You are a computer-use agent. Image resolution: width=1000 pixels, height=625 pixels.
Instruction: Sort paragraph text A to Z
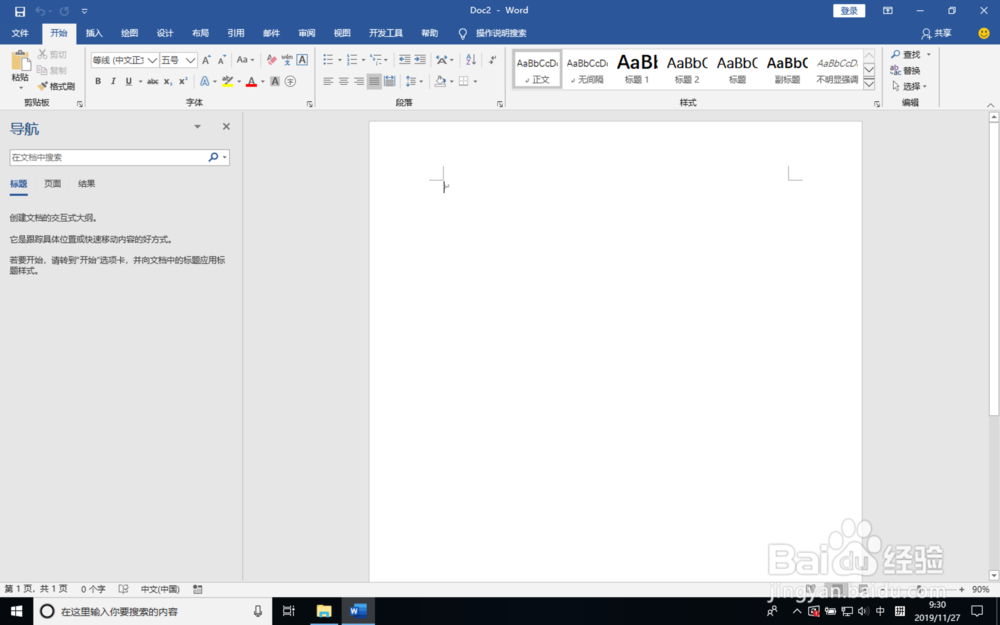click(471, 60)
